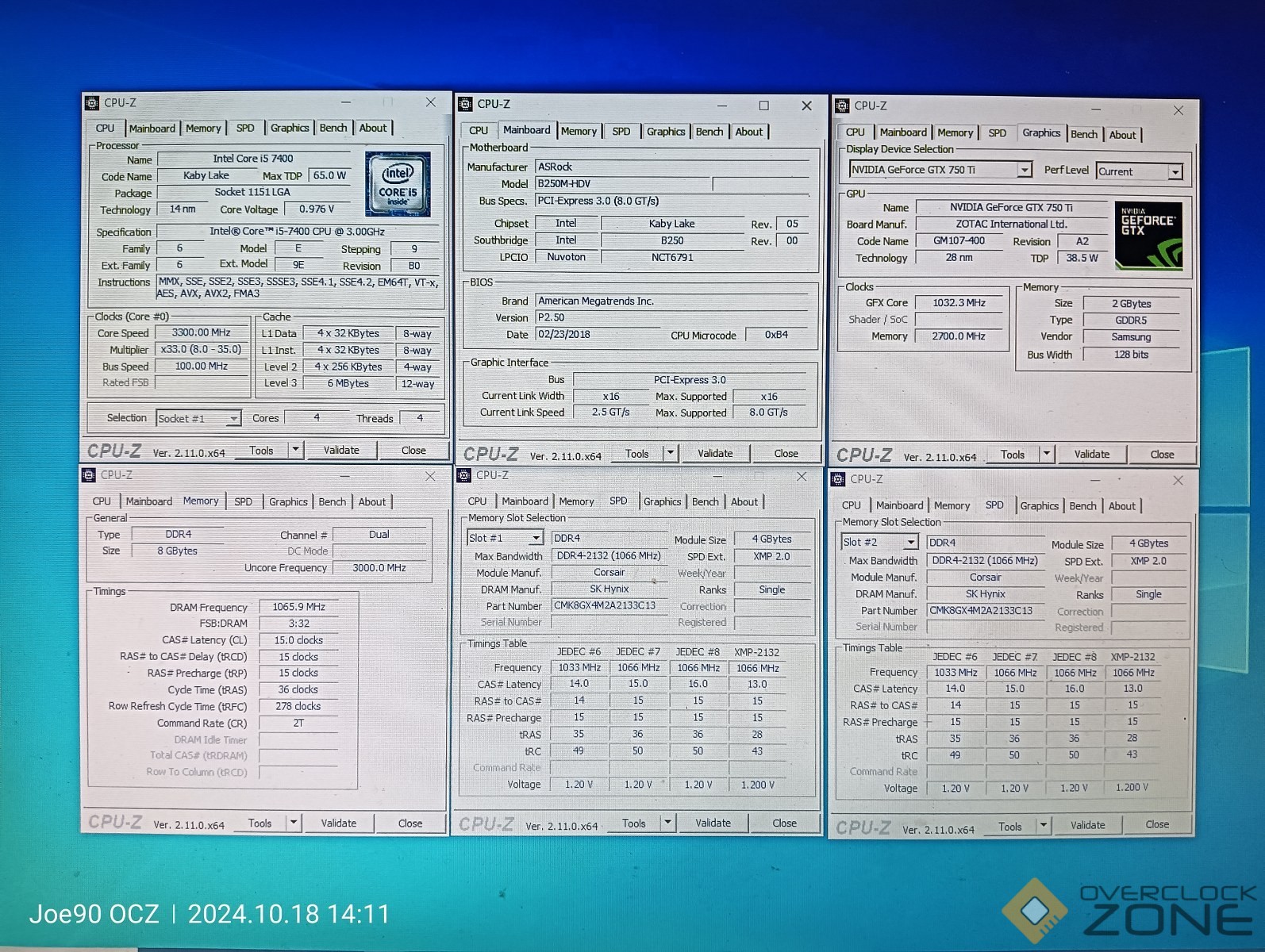Open Memory tab in the Slot #2 SPD window
Screen dimensions: 1265x952
(952, 505)
